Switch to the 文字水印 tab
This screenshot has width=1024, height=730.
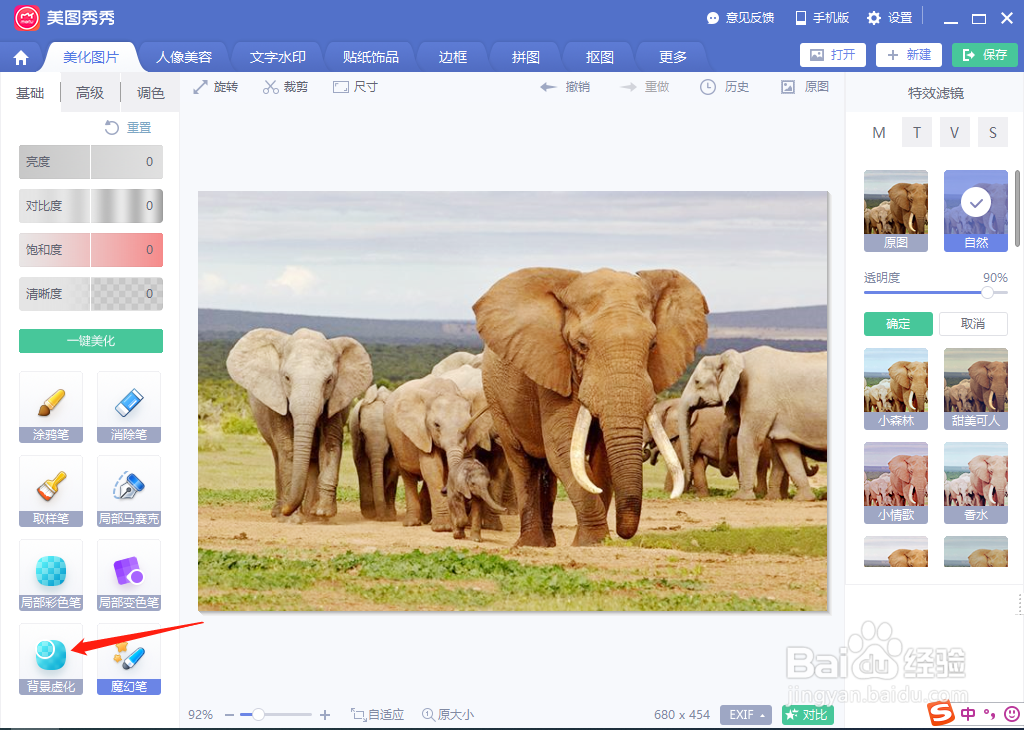click(x=278, y=57)
